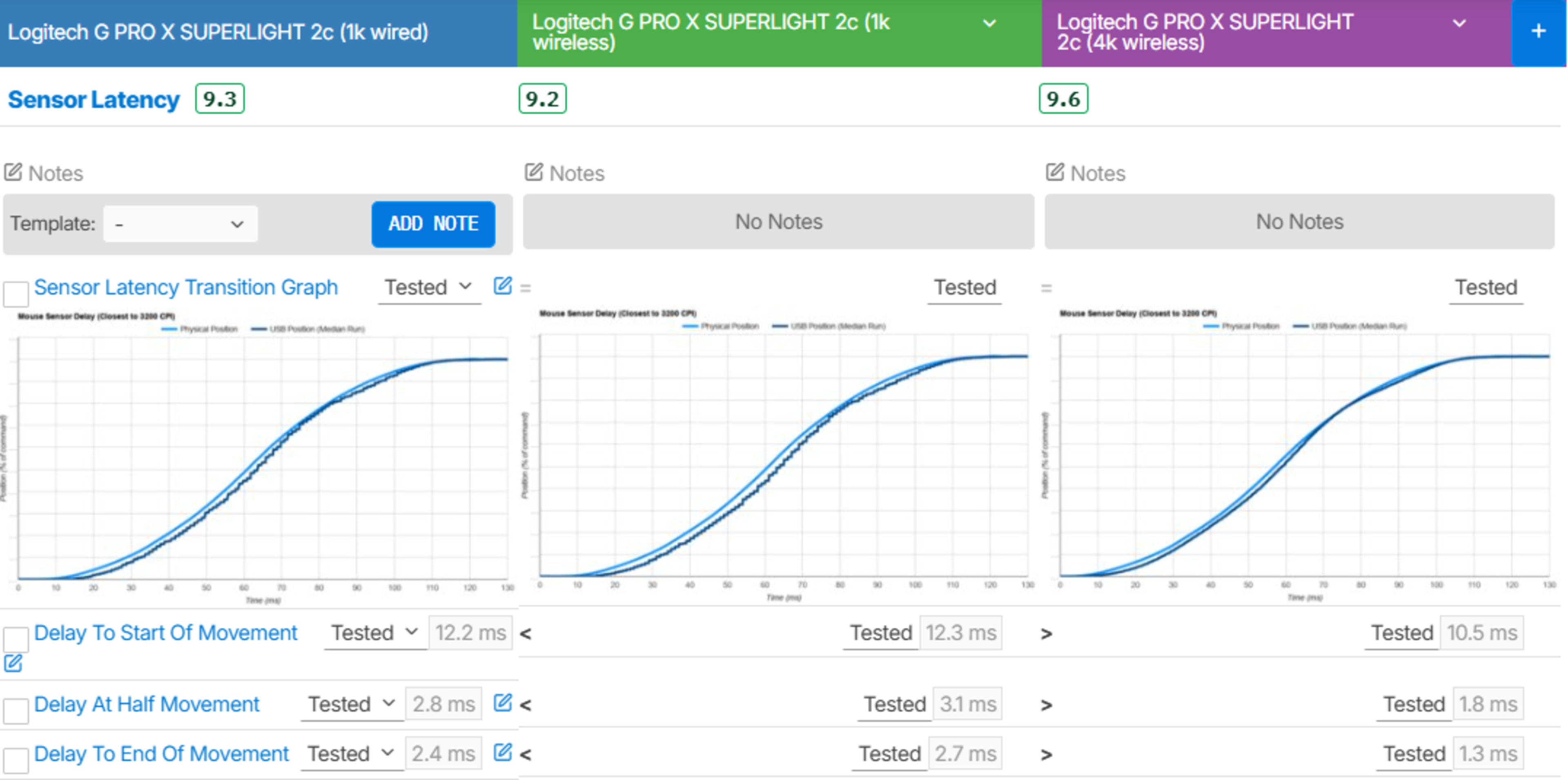The image size is (1568, 780).
Task: Enable the Delay At Half Movement checkbox
Action: click(x=15, y=711)
